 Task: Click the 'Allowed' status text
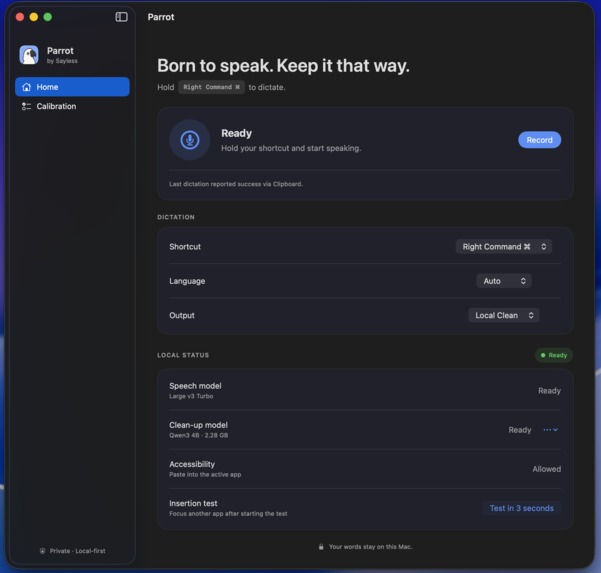click(x=547, y=469)
